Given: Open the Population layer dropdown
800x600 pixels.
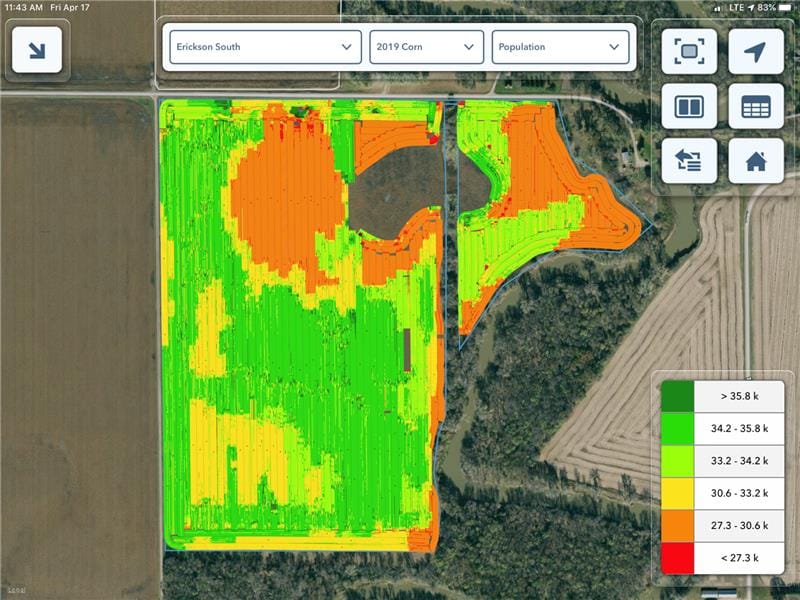Looking at the screenshot, I should (x=560, y=47).
